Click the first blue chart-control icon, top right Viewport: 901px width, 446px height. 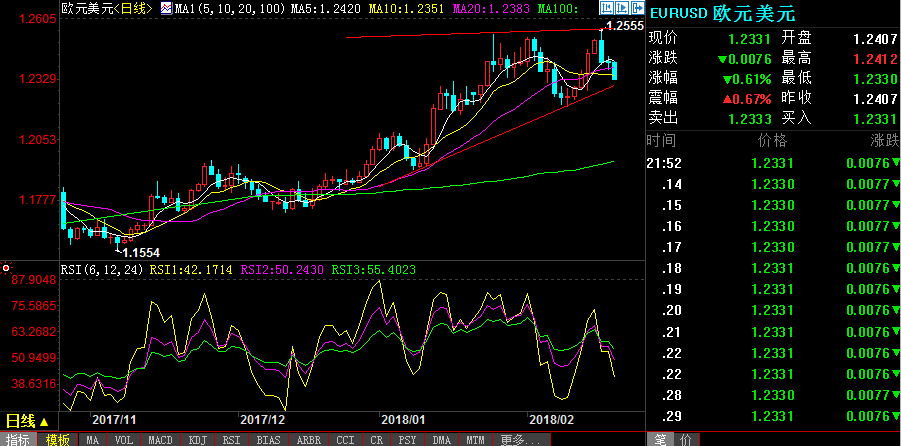pyautogui.click(x=606, y=9)
